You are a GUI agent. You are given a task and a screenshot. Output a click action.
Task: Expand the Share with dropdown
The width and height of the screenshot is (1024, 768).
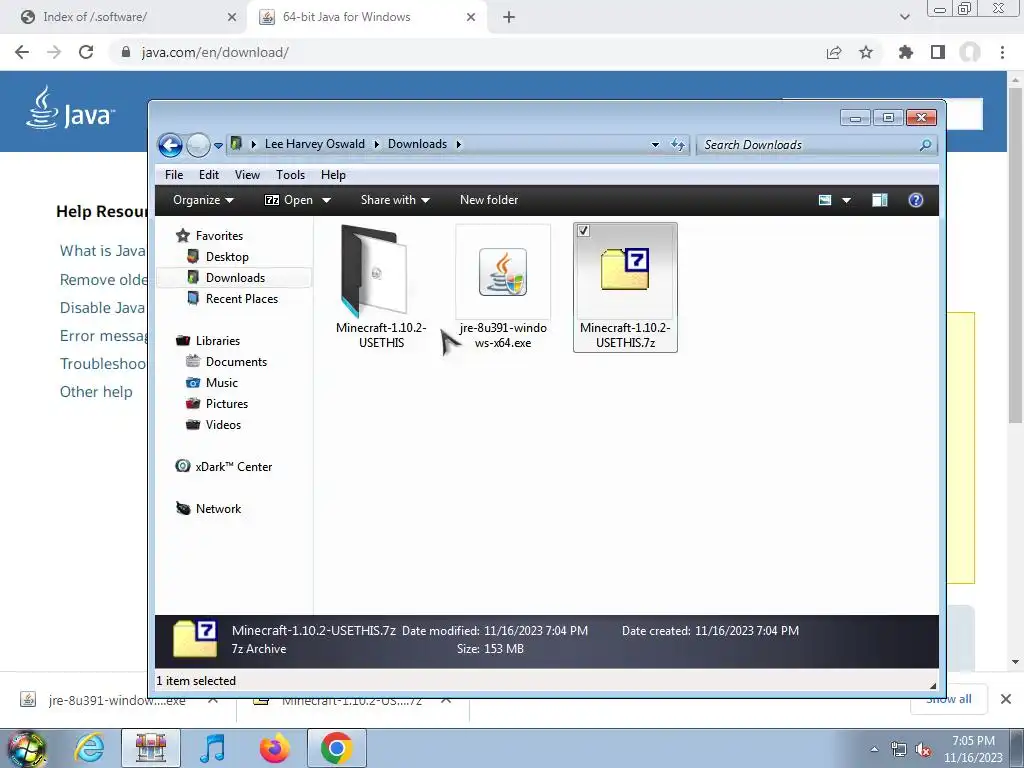coord(395,200)
